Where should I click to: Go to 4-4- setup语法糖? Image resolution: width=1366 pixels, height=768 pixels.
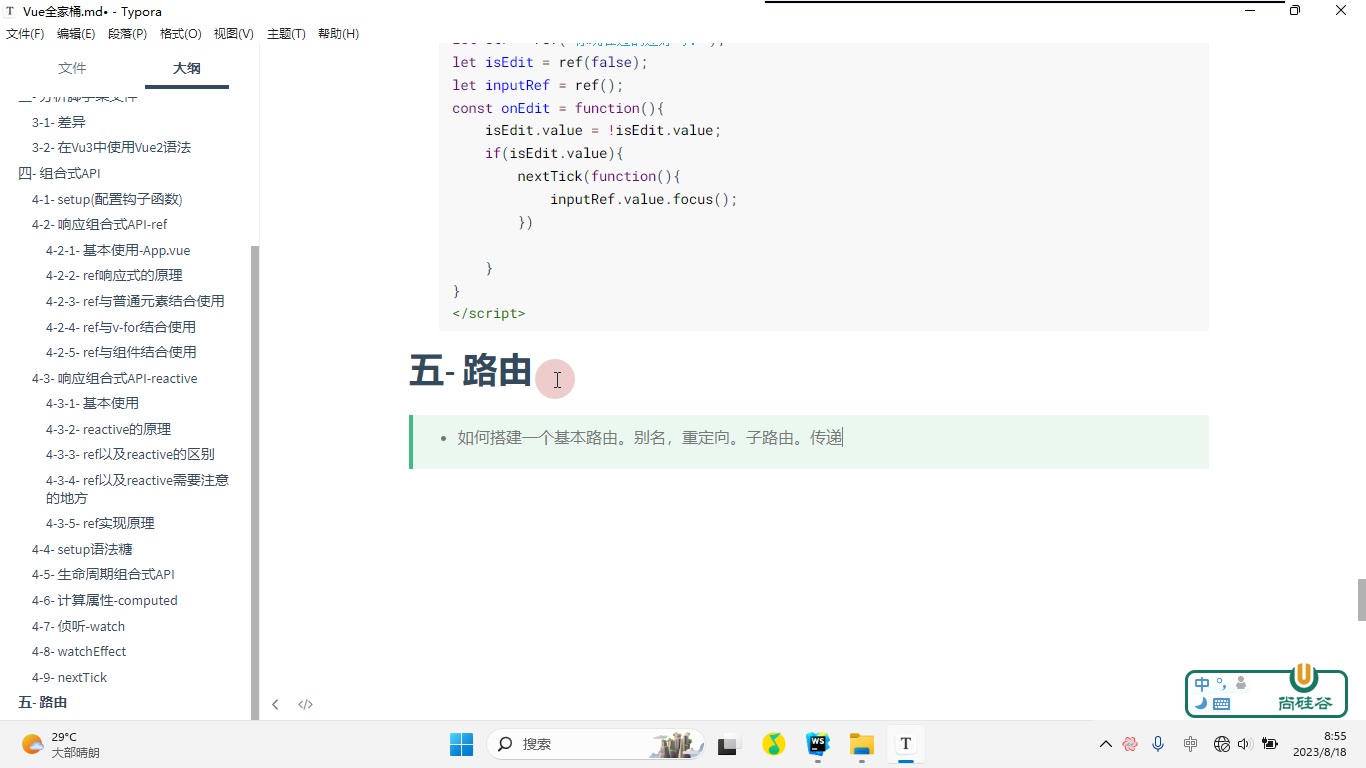tap(82, 549)
